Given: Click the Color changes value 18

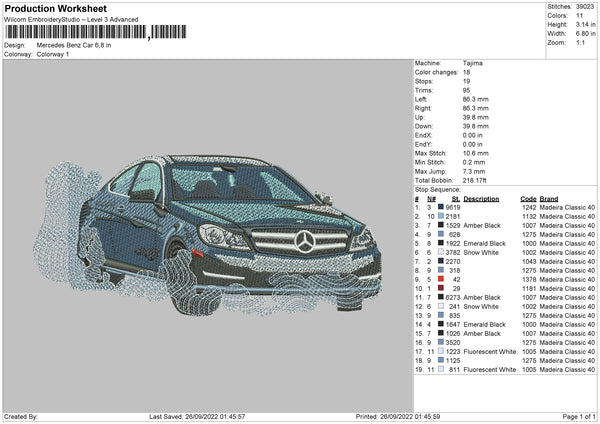Looking at the screenshot, I should [466, 72].
